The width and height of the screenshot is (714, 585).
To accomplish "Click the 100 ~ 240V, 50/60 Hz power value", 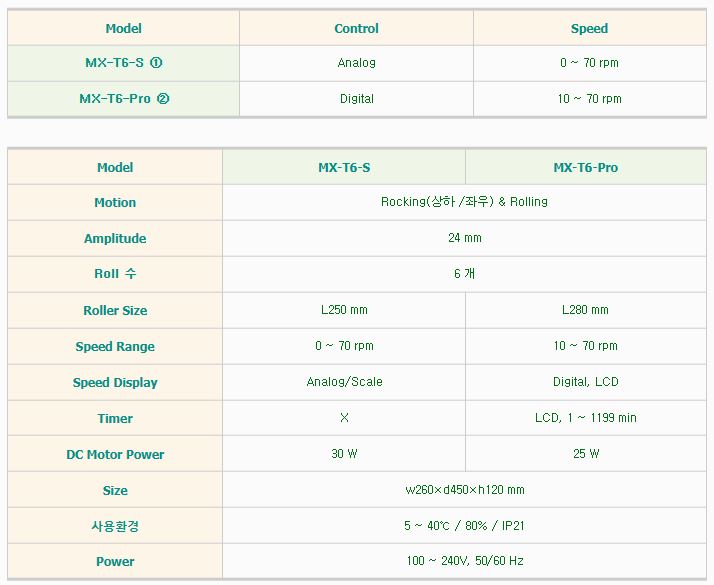I will pos(464,562).
